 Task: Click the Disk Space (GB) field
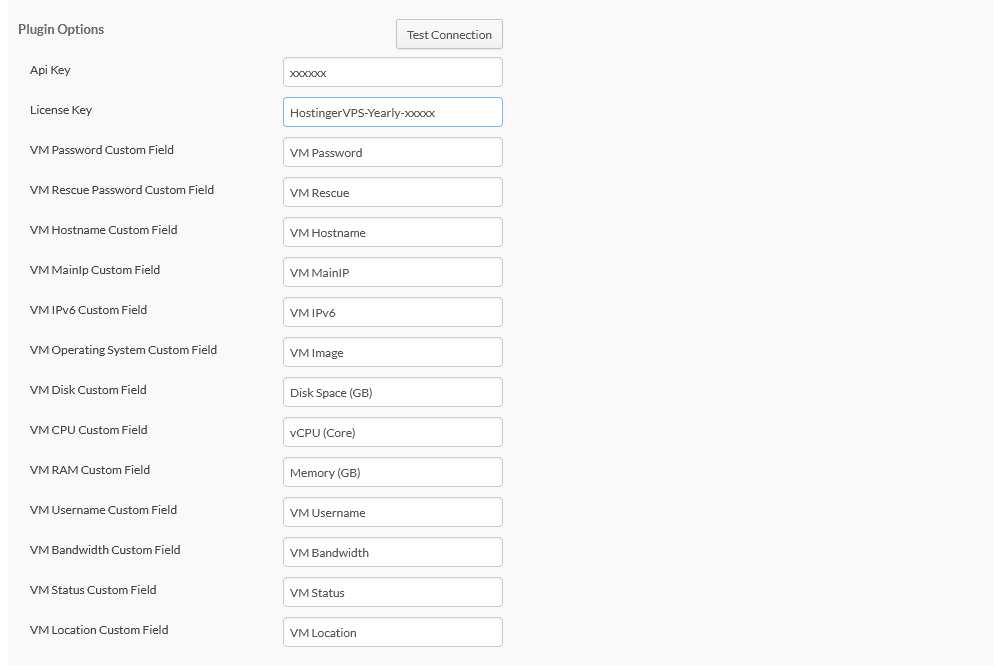pos(392,391)
